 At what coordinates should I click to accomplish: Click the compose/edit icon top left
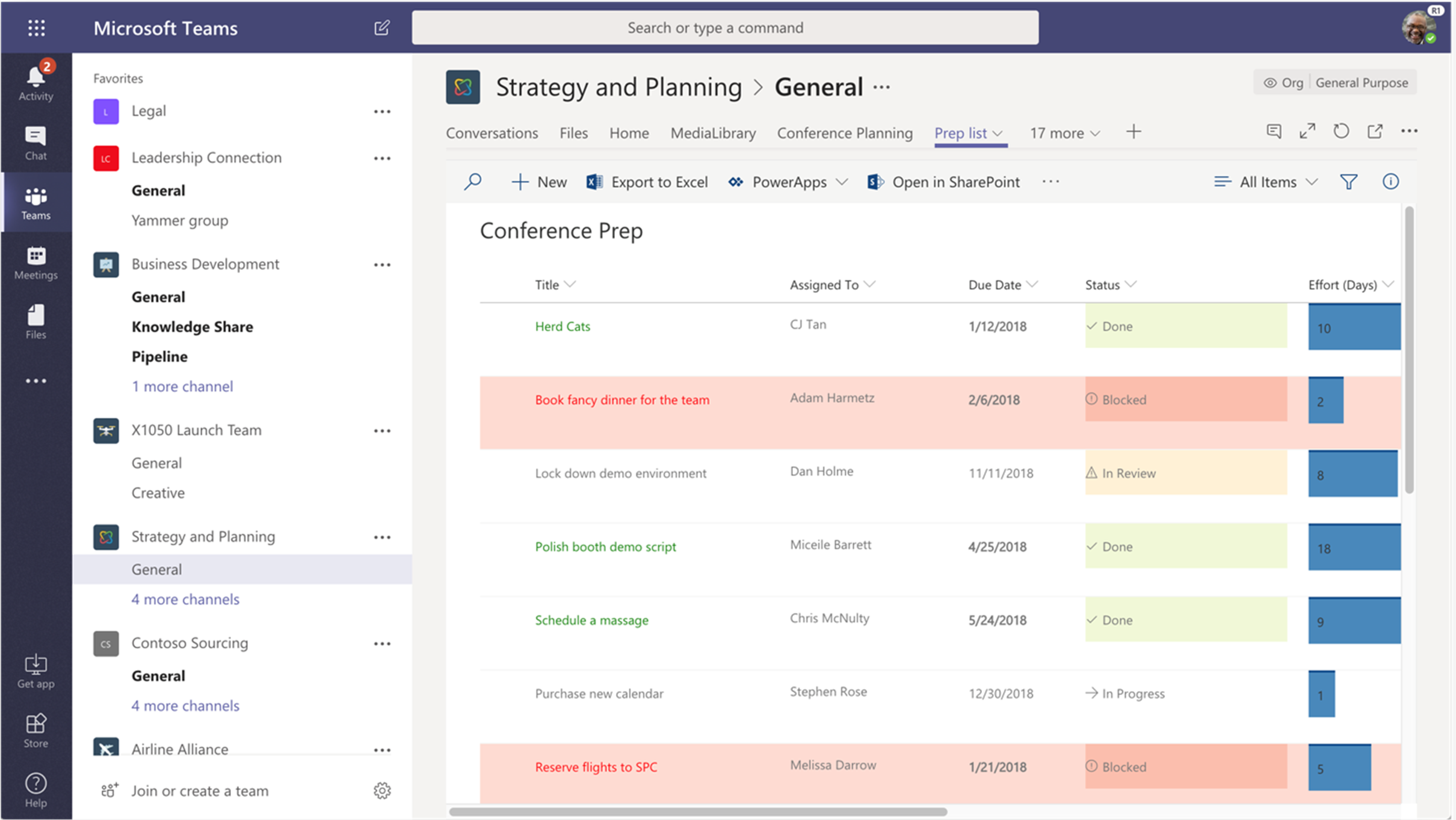pos(382,27)
